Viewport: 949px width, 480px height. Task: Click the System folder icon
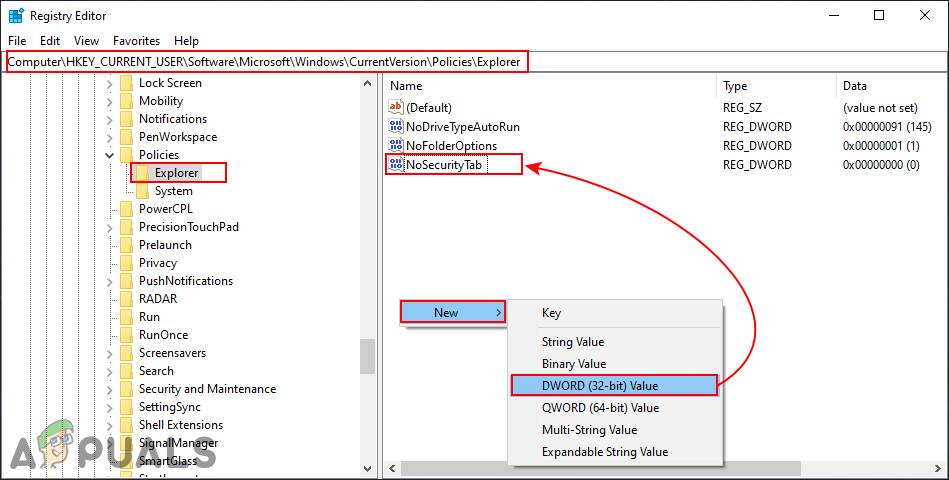coord(142,191)
